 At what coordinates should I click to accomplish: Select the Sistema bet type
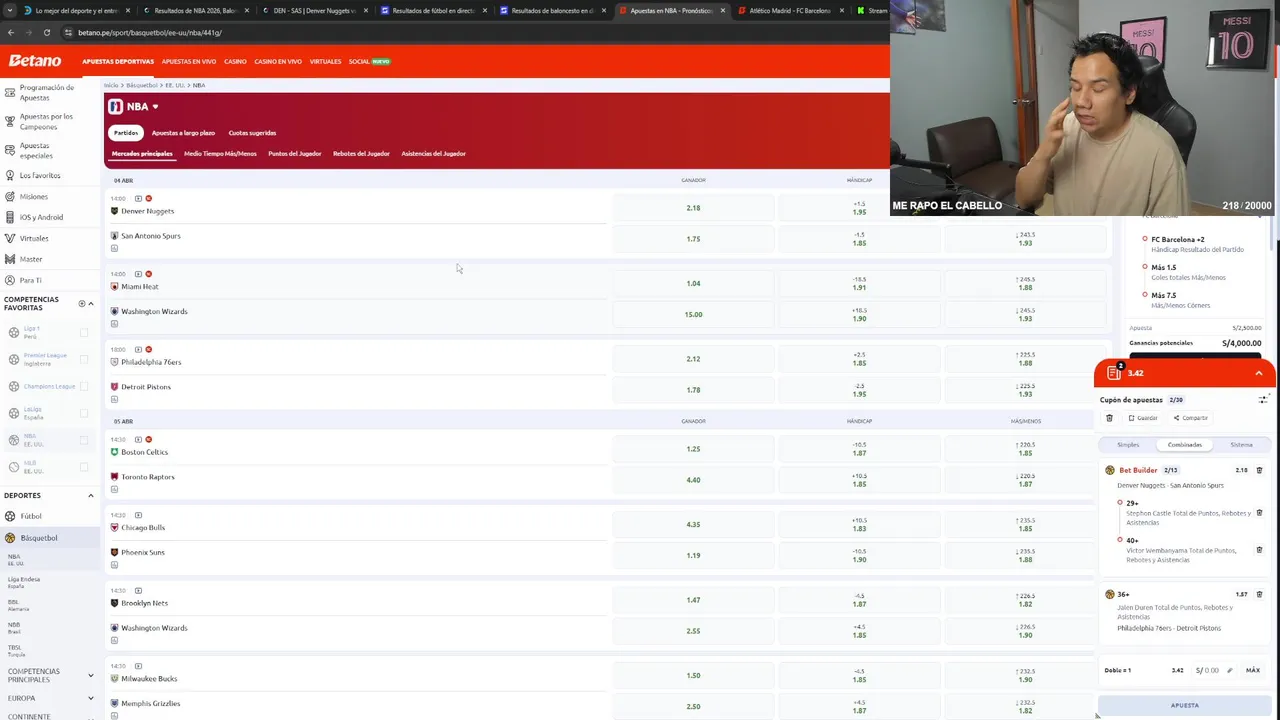[1241, 444]
